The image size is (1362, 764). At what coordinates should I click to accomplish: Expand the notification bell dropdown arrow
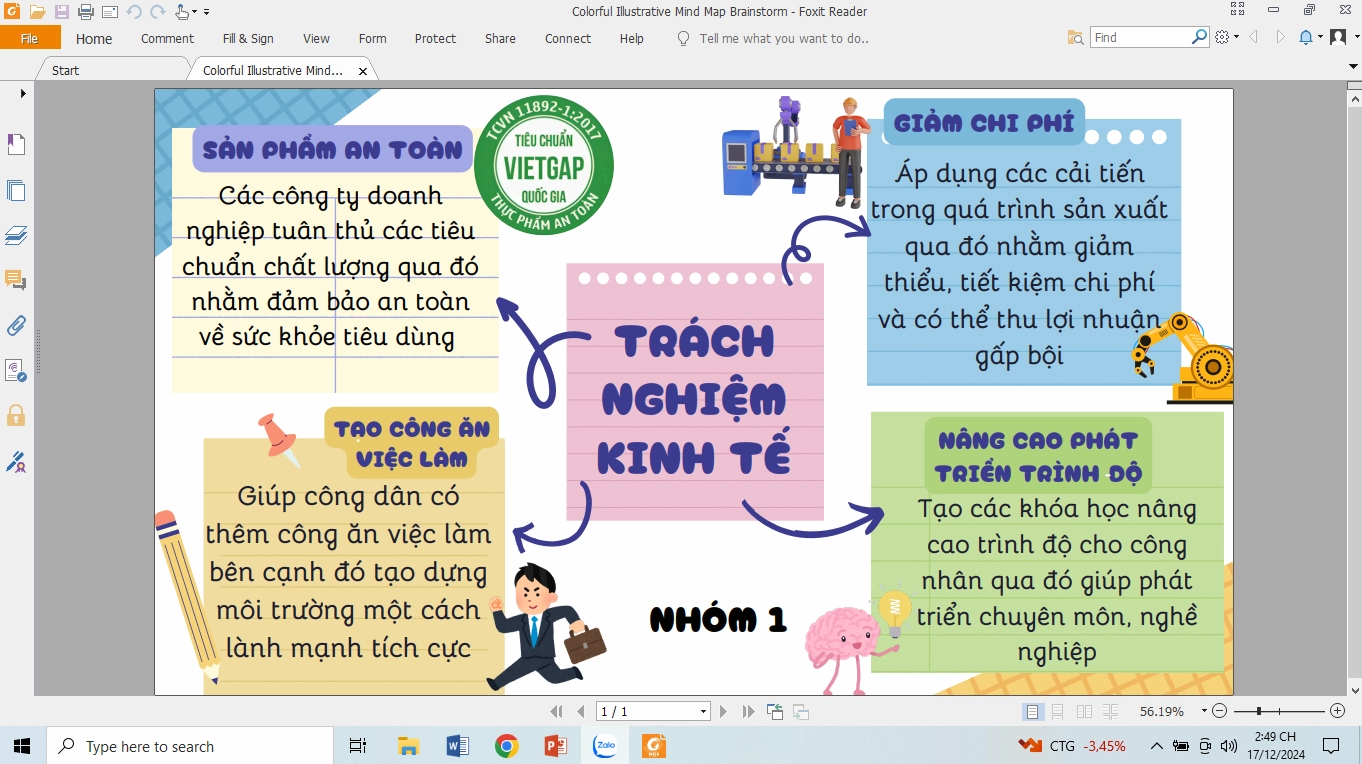click(x=1320, y=37)
